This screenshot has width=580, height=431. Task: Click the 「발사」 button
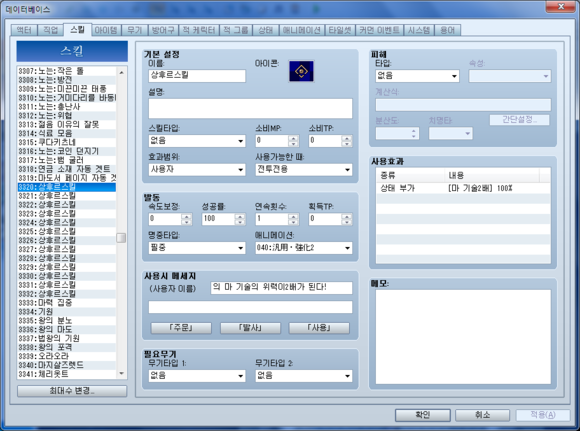point(250,328)
